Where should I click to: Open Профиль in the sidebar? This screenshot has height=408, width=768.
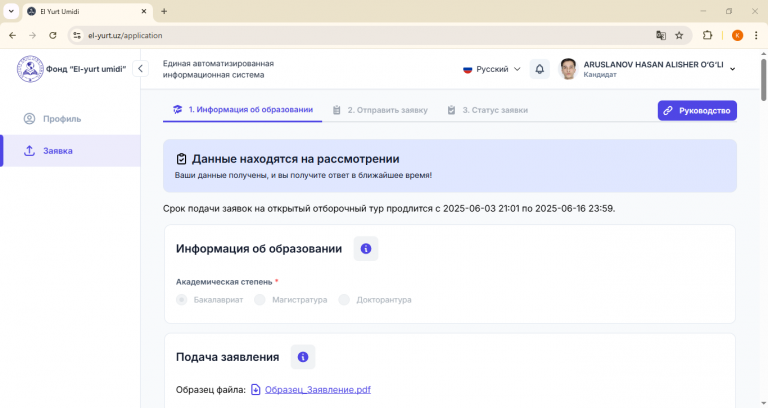pos(70,119)
